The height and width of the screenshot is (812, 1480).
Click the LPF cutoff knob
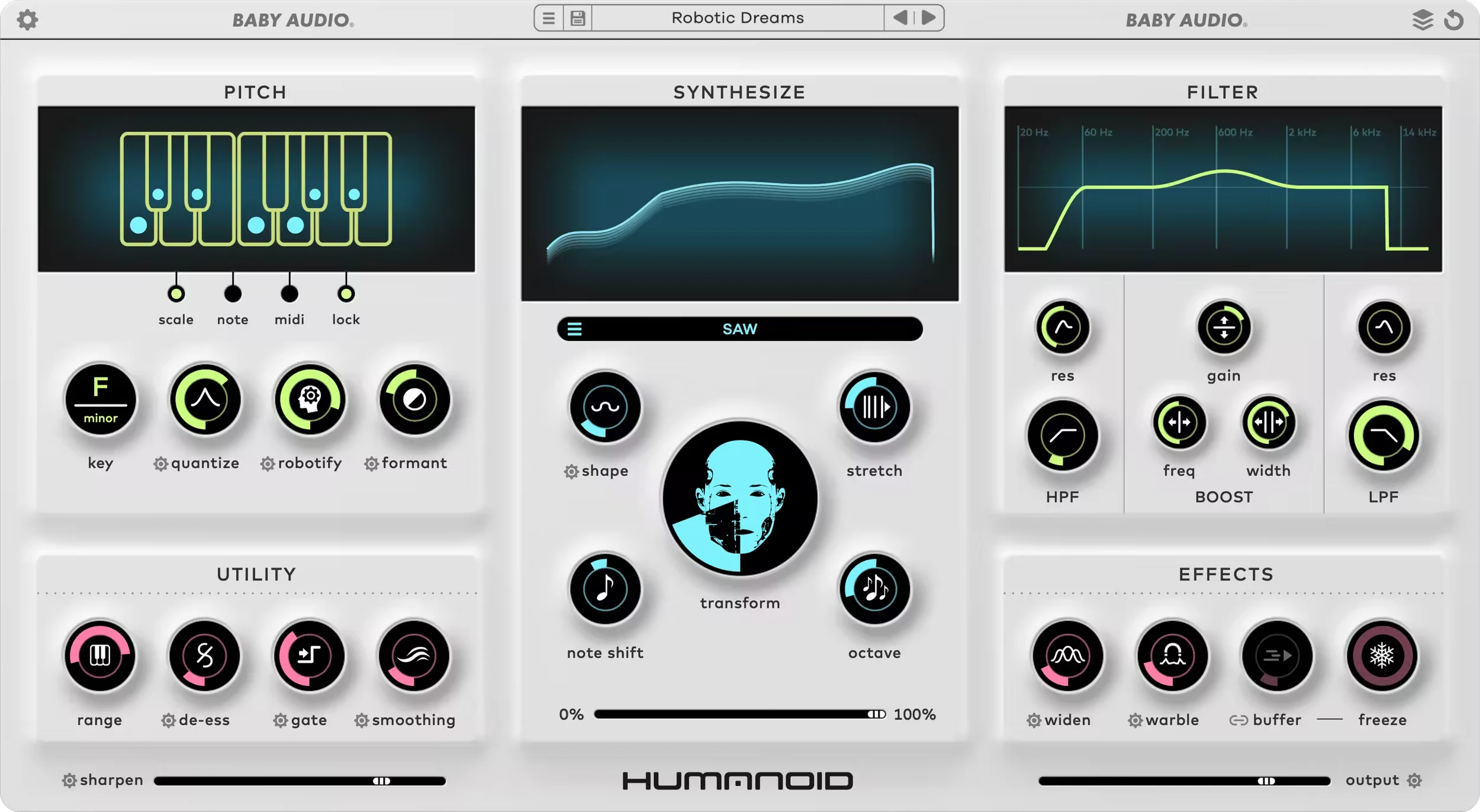click(x=1384, y=436)
